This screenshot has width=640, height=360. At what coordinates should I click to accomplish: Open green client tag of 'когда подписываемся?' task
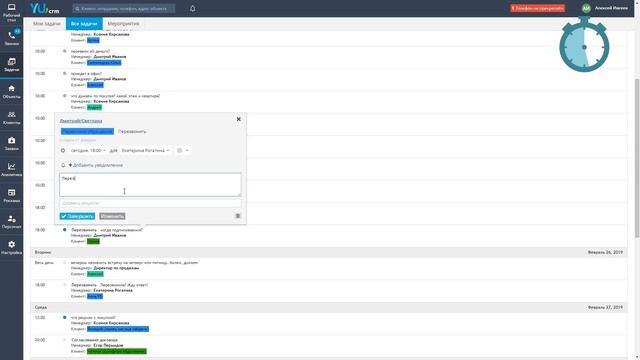tap(93, 241)
